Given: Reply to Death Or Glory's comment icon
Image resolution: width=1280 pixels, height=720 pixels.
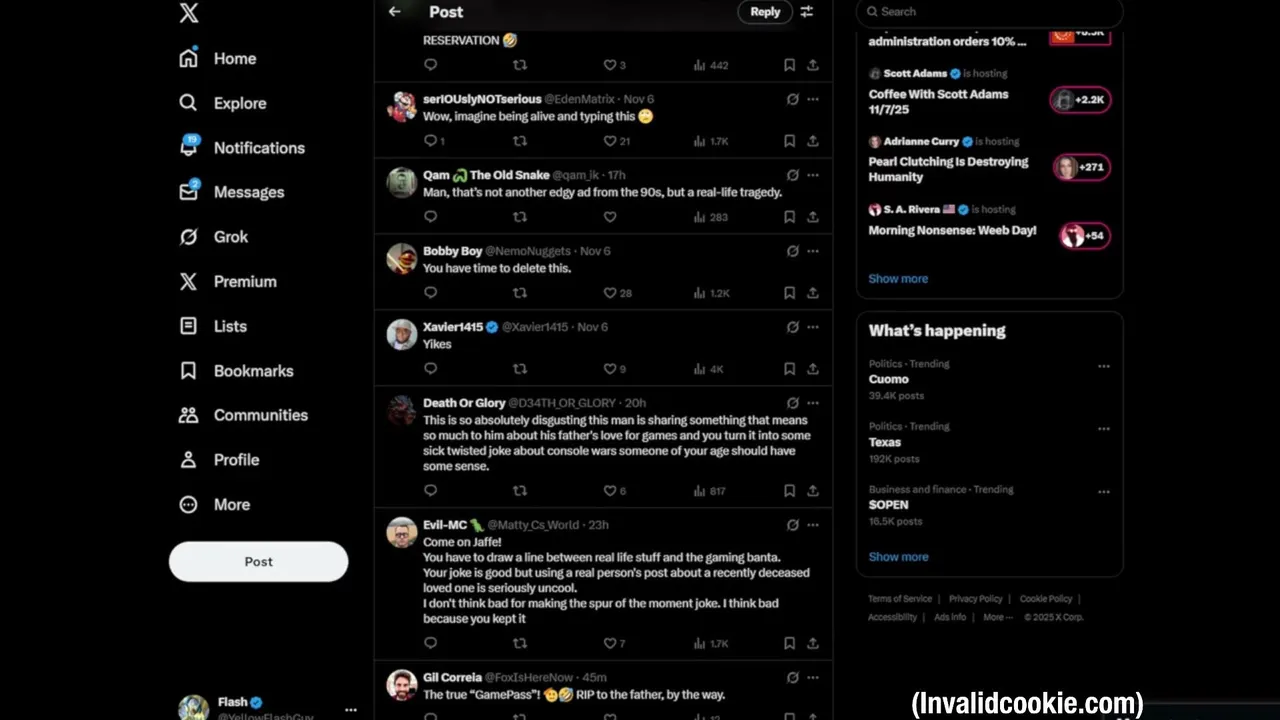Looking at the screenshot, I should pyautogui.click(x=430, y=491).
